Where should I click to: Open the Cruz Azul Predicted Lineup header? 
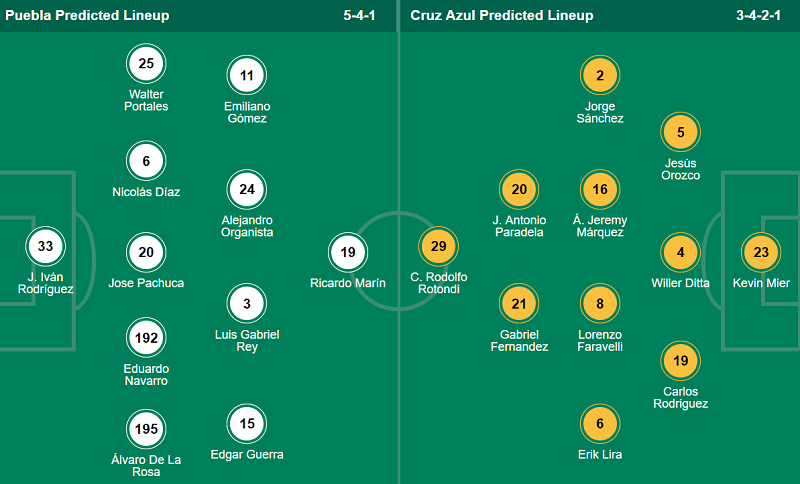[x=501, y=16]
